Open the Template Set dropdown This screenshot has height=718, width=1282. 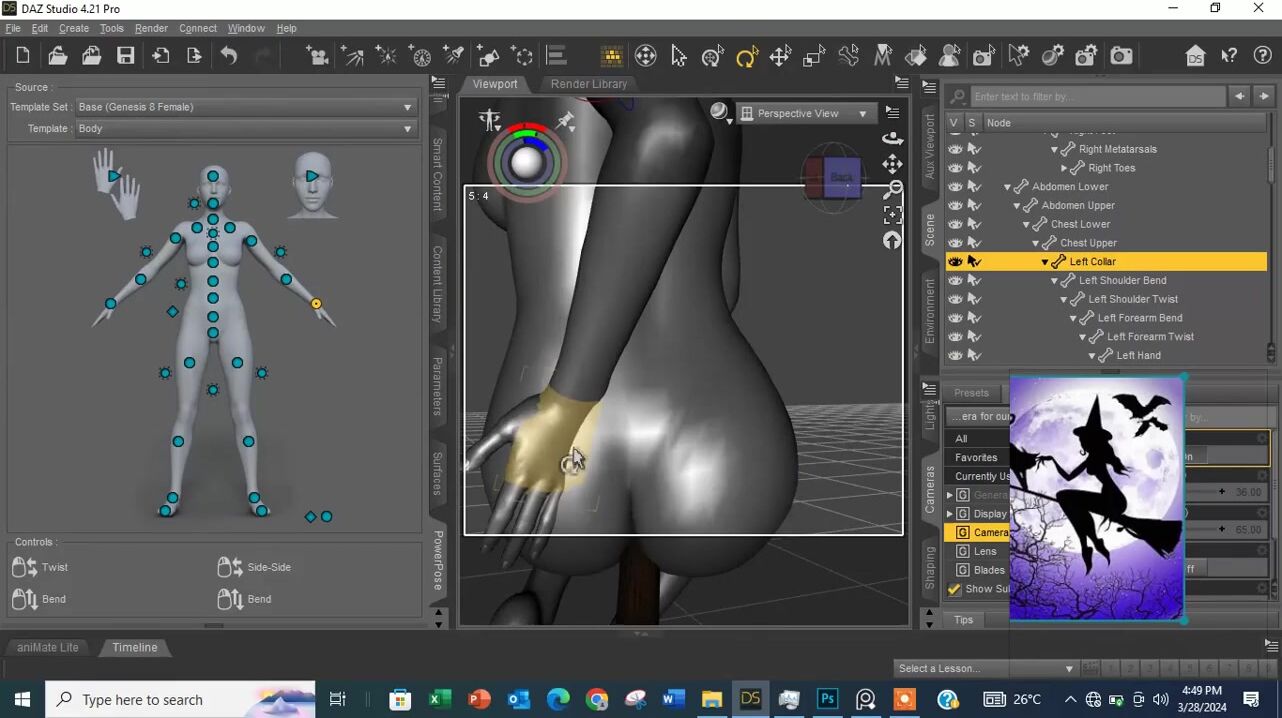click(245, 107)
